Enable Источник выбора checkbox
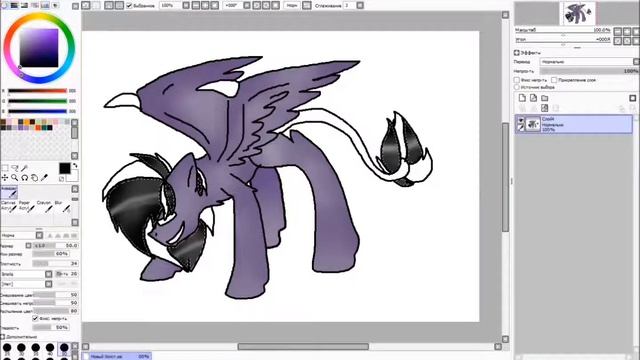The height and width of the screenshot is (360, 640). click(x=517, y=87)
